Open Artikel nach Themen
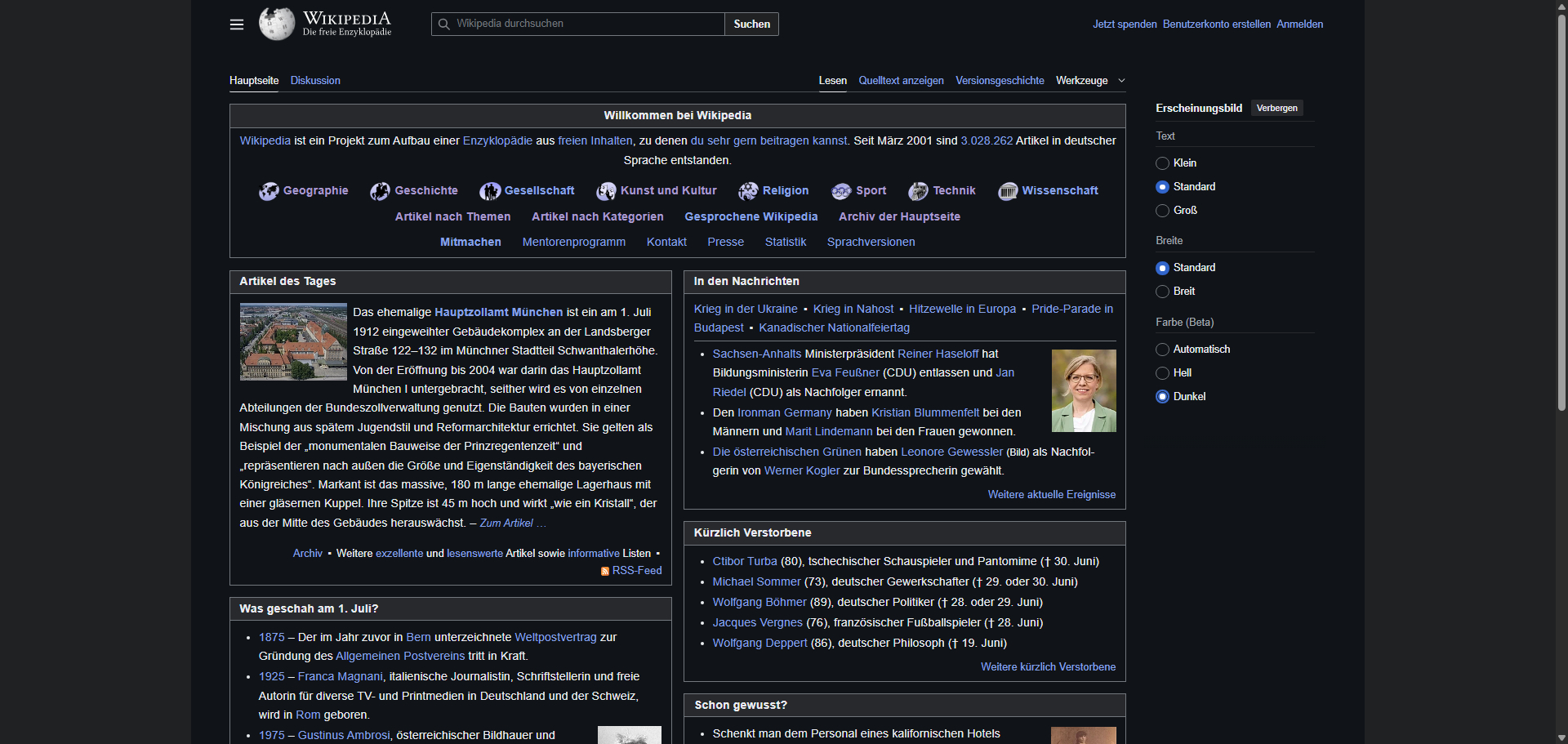1568x744 pixels. pos(452,216)
